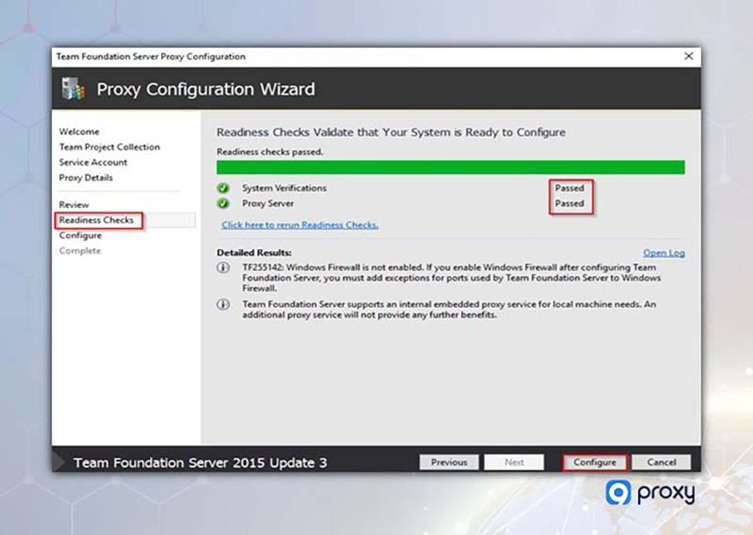
Task: Open Log link in Detailed Results
Action: [663, 253]
